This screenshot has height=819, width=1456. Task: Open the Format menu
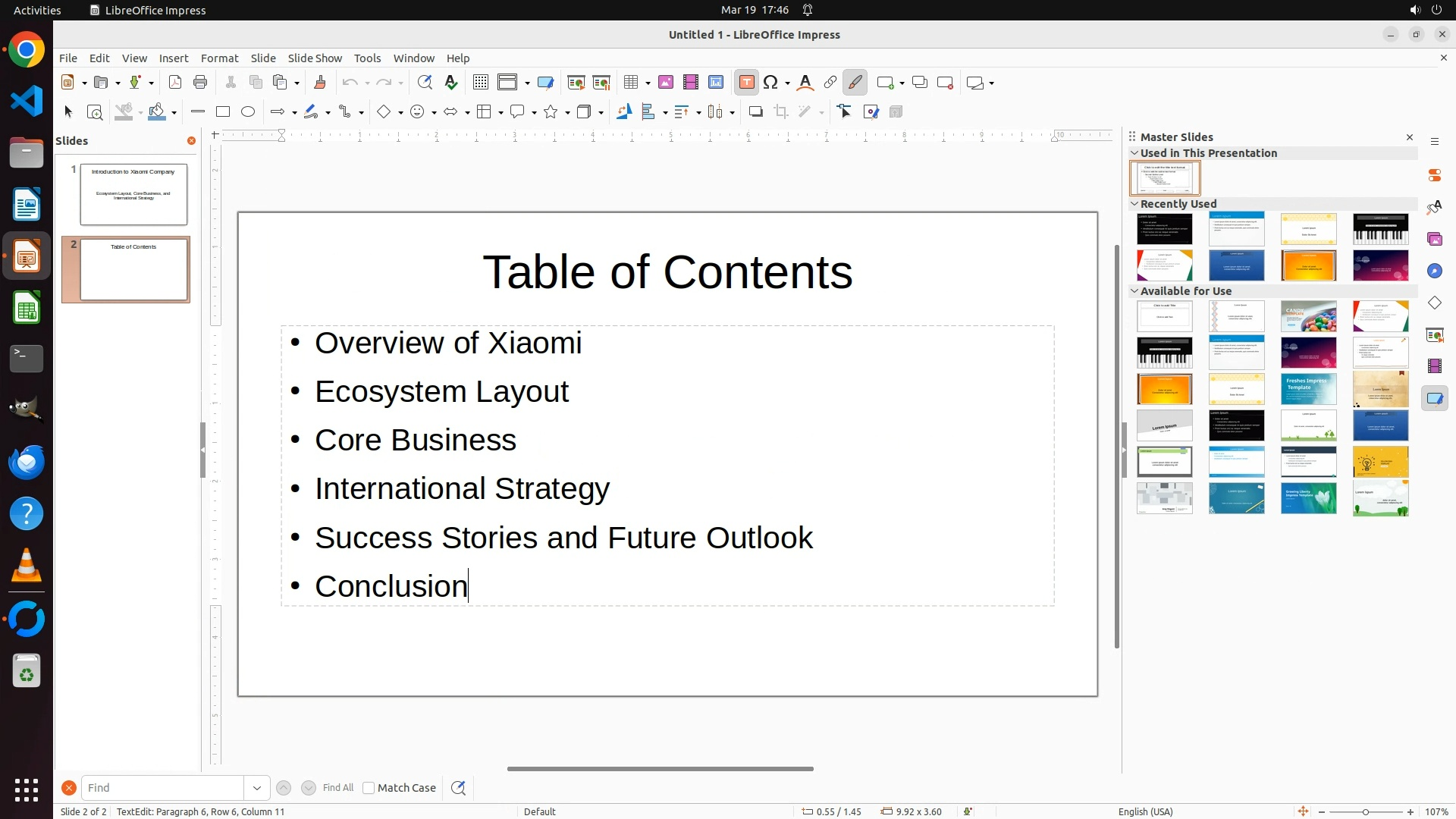219,58
